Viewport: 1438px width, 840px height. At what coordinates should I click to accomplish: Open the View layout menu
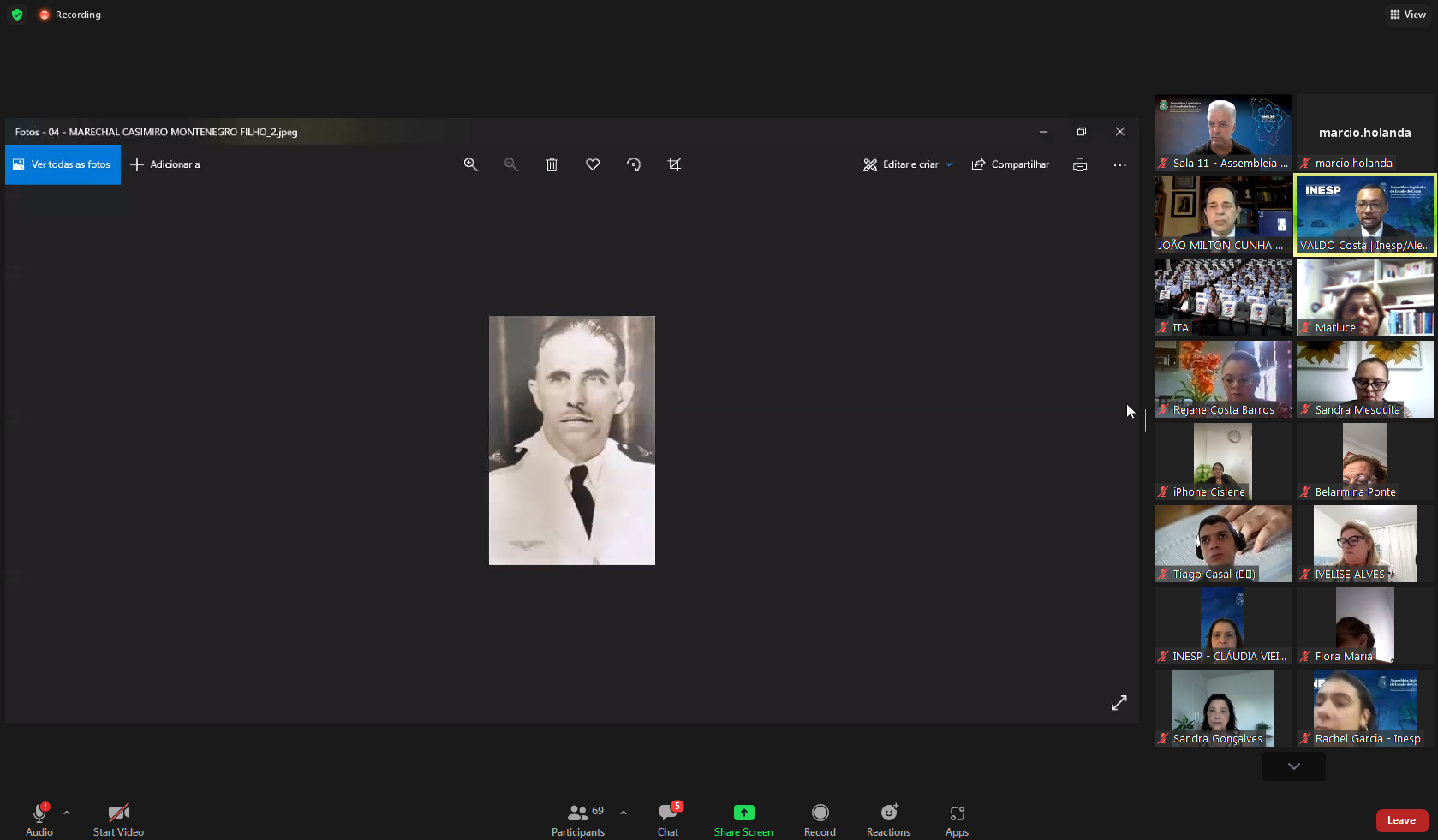tap(1407, 15)
